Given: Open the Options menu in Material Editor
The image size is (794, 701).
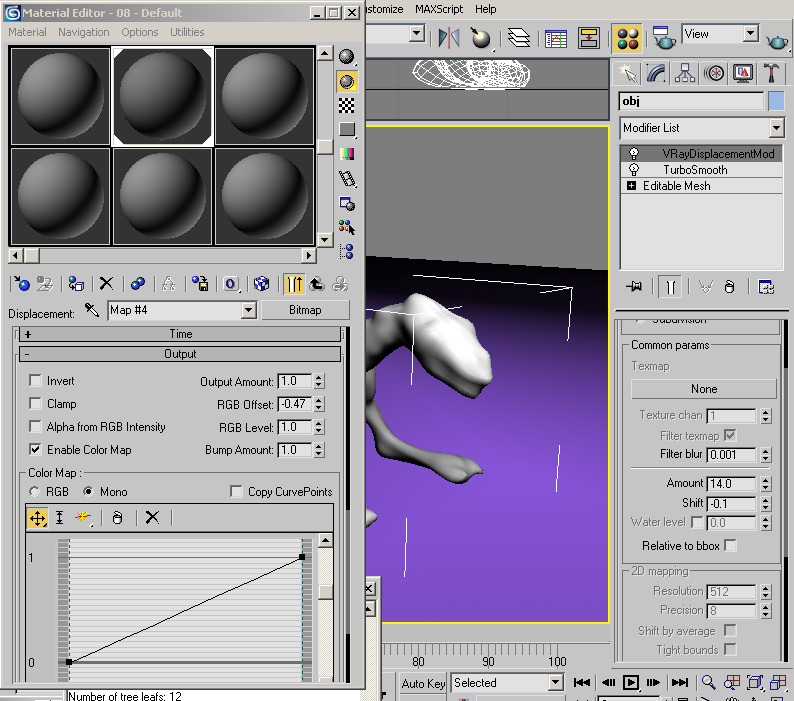Looking at the screenshot, I should click(x=140, y=32).
